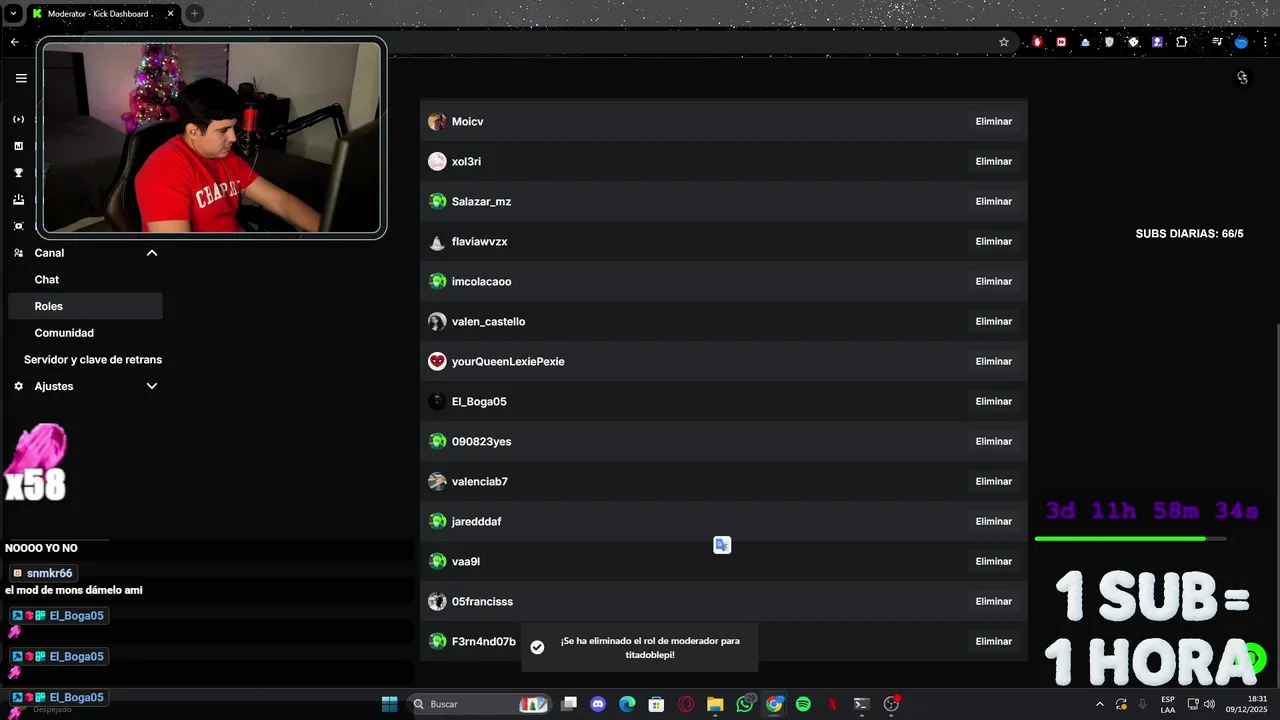Open the purple person extension icon
This screenshot has width=1280, height=720.
point(1157,42)
